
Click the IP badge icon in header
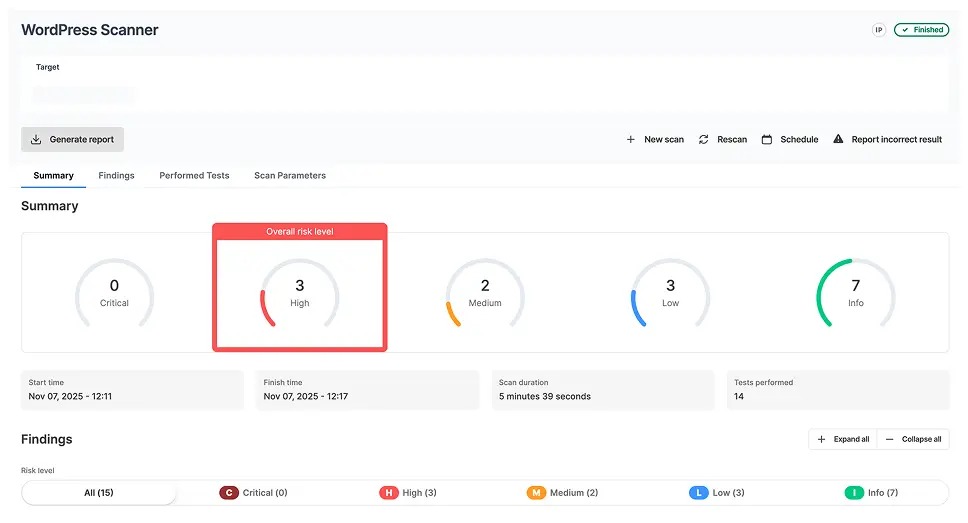pos(878,30)
